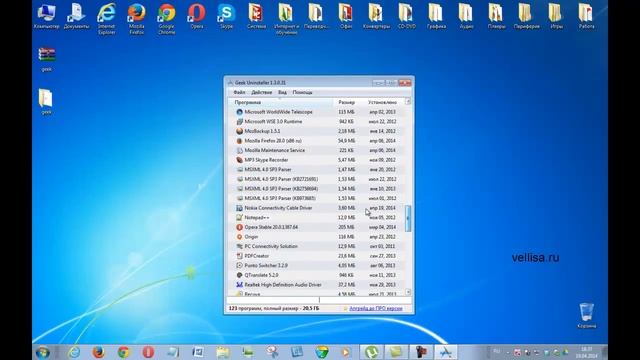Select the Opera desktop shortcut
The width and height of the screenshot is (640, 360).
[x=196, y=16]
